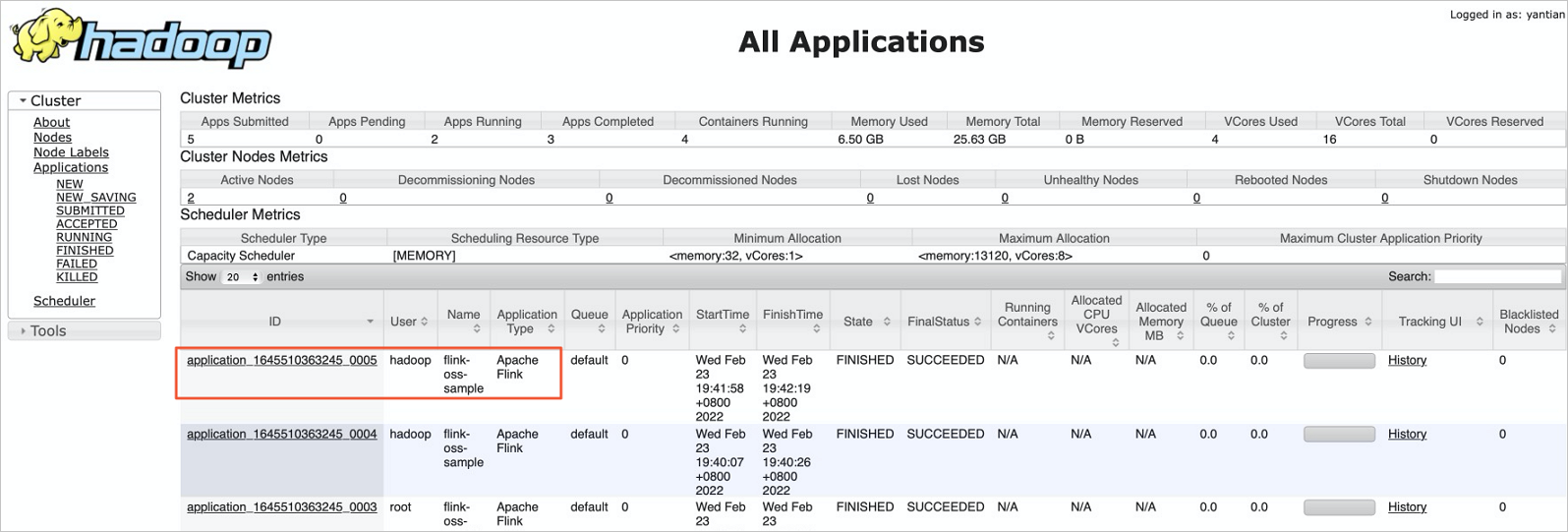Open the Applications link in sidebar

pos(71,167)
